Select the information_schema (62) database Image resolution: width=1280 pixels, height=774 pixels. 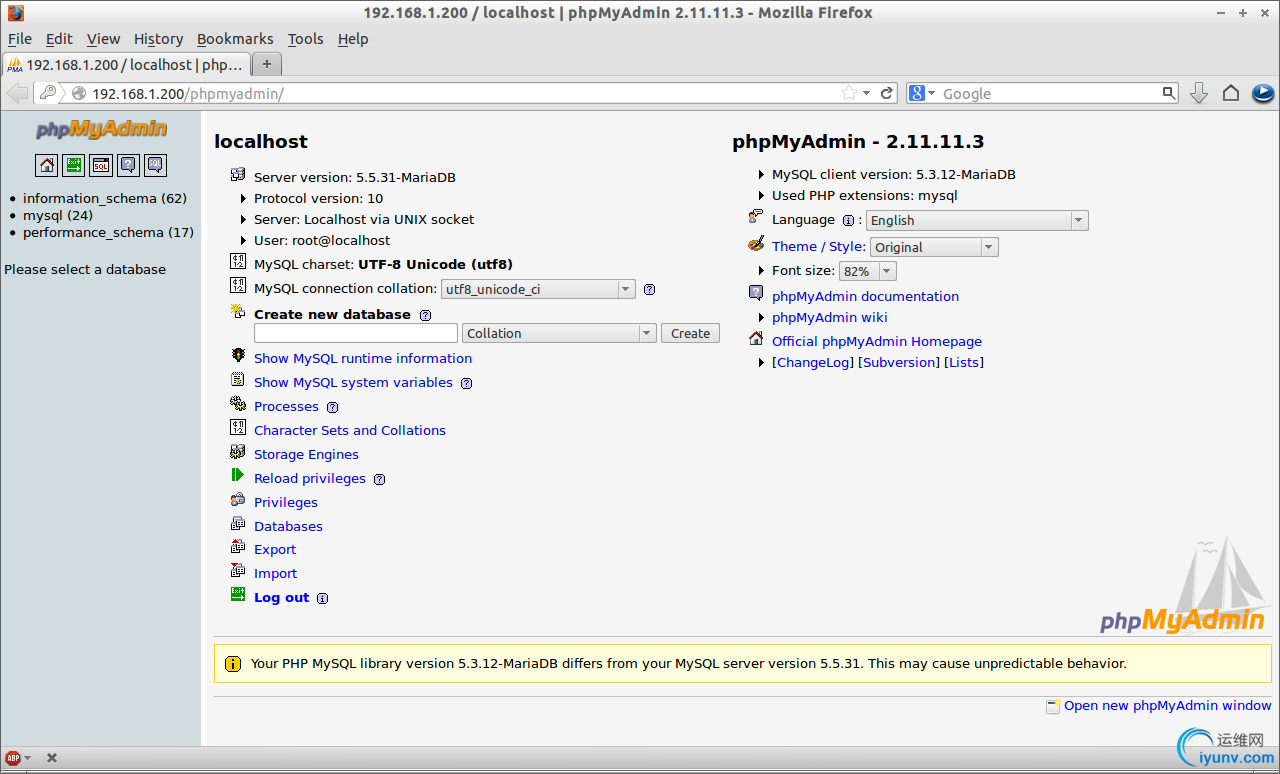tap(105, 198)
